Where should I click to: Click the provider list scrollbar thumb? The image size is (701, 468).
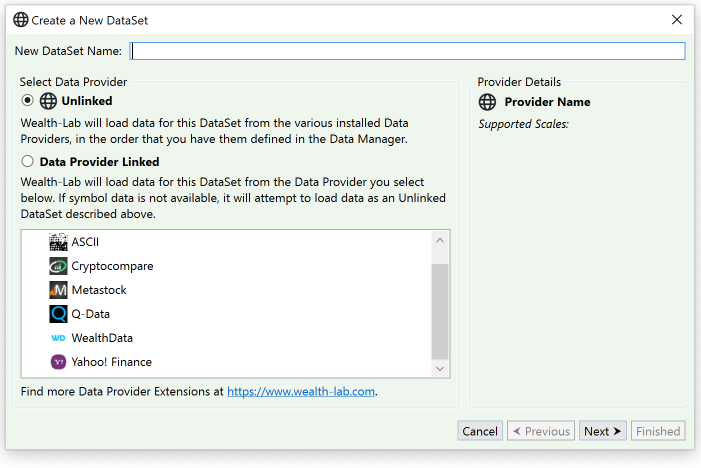pos(439,310)
